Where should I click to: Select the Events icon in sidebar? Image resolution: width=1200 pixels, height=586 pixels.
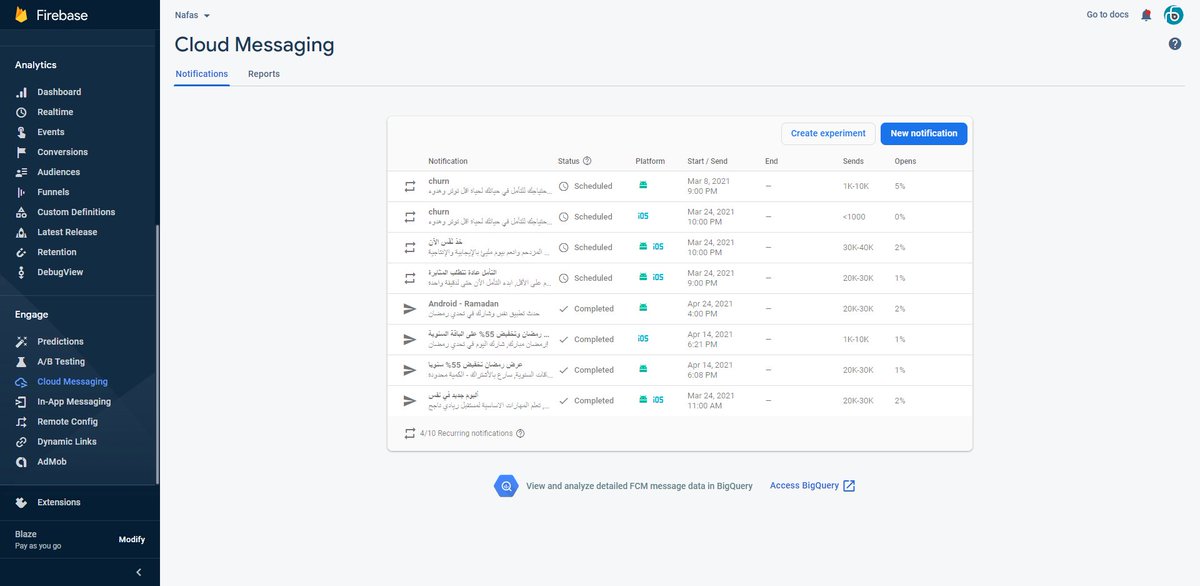point(21,132)
